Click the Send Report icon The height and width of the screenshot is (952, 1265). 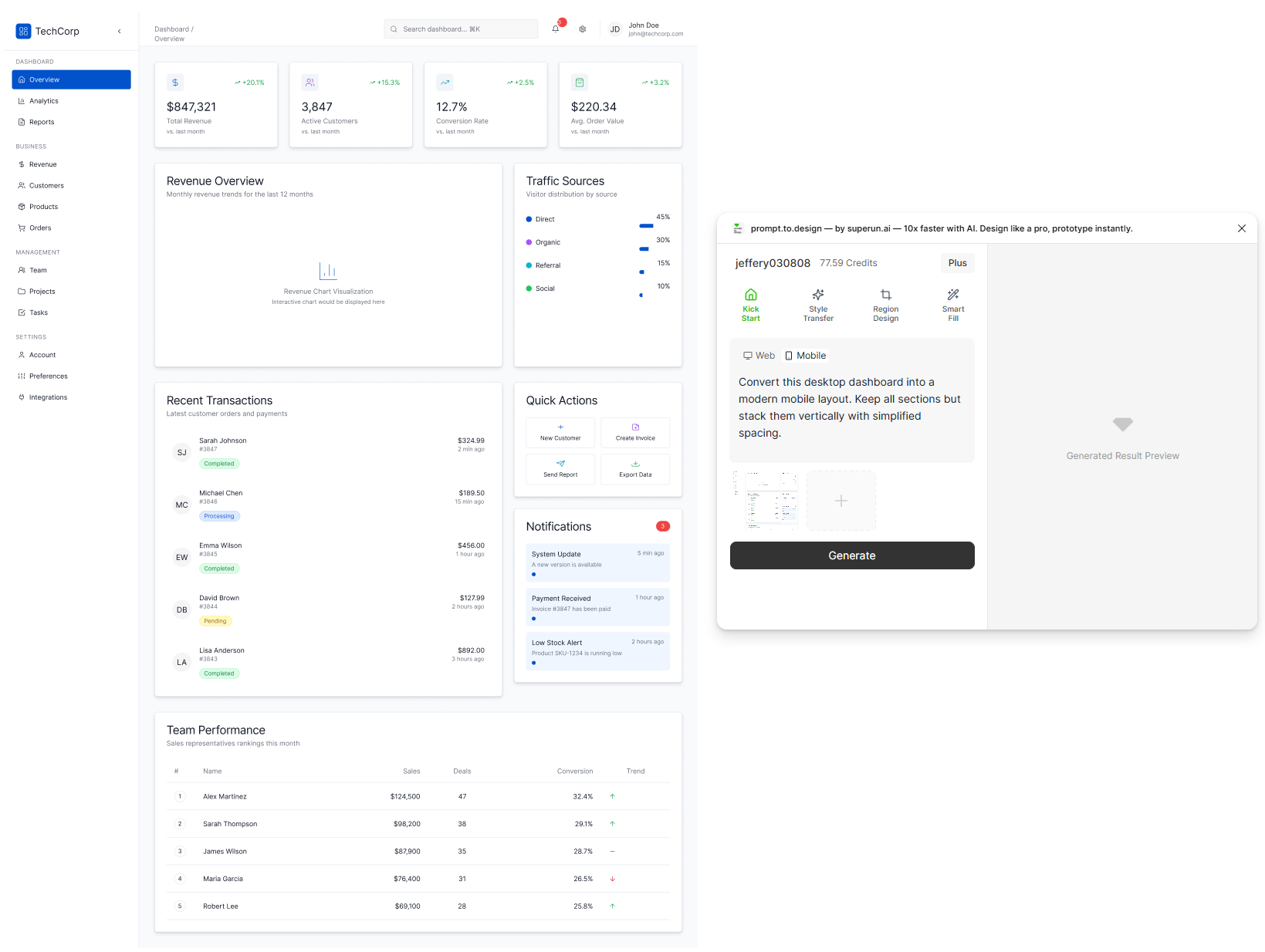click(x=560, y=469)
